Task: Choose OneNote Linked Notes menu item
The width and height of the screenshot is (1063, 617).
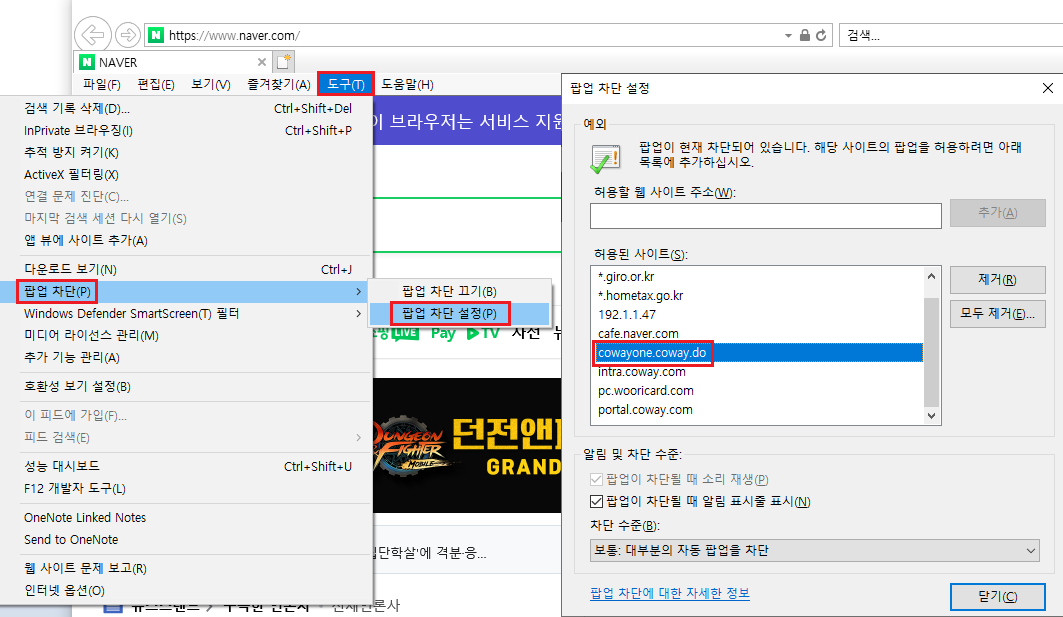Action: click(x=188, y=517)
